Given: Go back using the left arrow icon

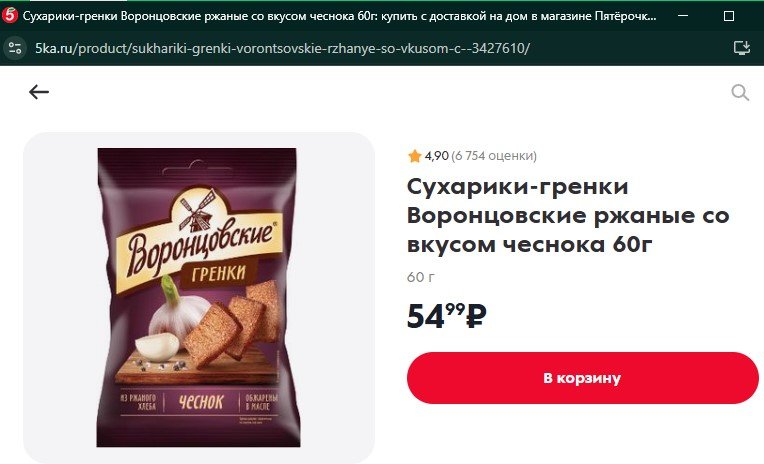Looking at the screenshot, I should tap(39, 92).
